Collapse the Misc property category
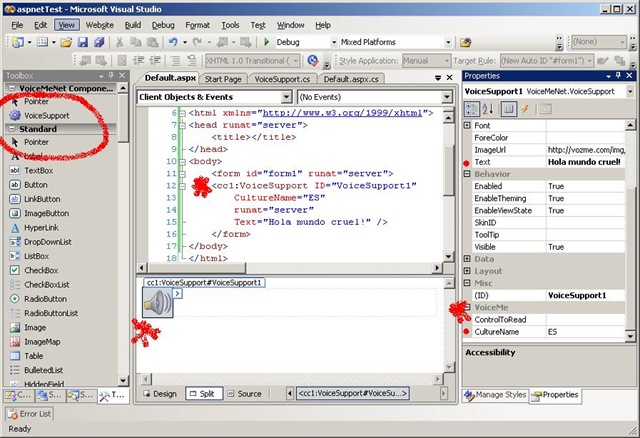 pyautogui.click(x=467, y=283)
